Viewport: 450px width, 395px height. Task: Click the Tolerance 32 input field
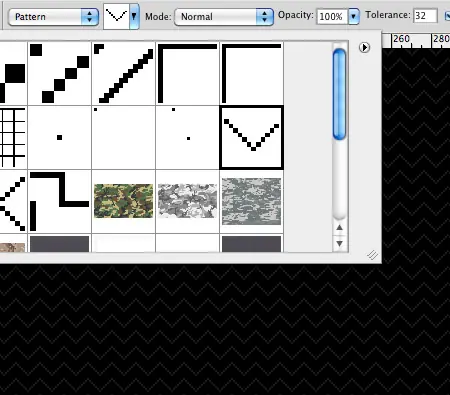(425, 16)
